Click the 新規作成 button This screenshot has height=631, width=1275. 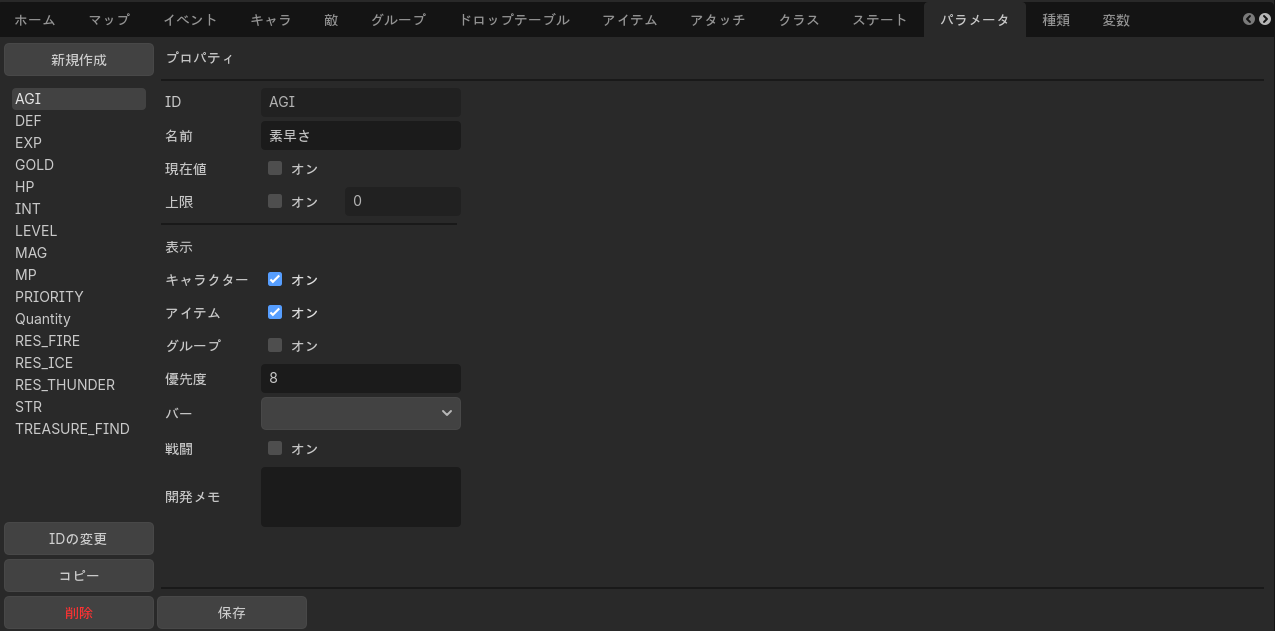click(79, 60)
